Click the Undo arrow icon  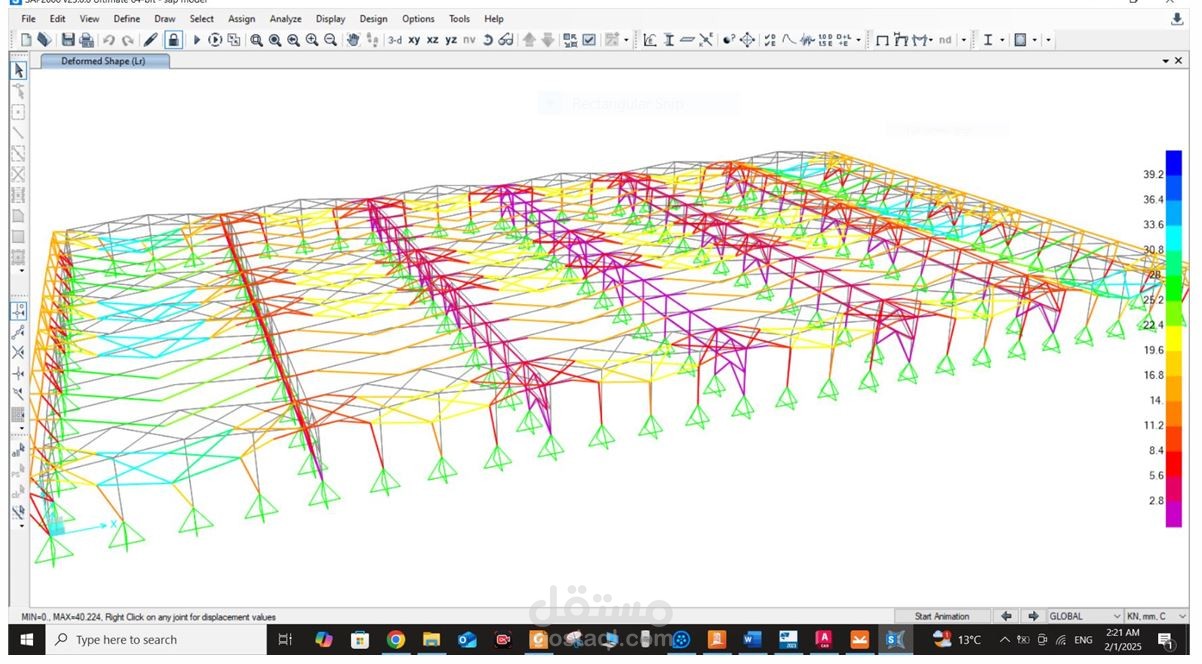(108, 40)
